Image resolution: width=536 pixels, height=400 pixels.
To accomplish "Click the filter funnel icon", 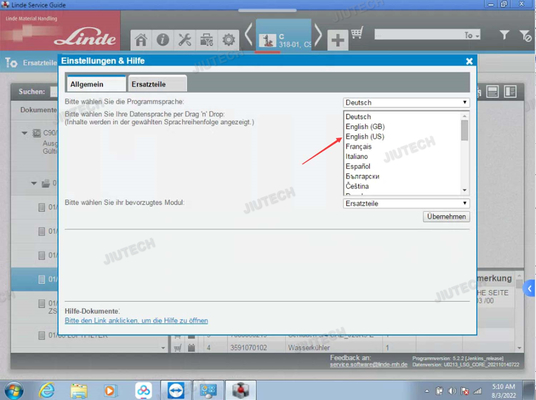I will tap(504, 35).
